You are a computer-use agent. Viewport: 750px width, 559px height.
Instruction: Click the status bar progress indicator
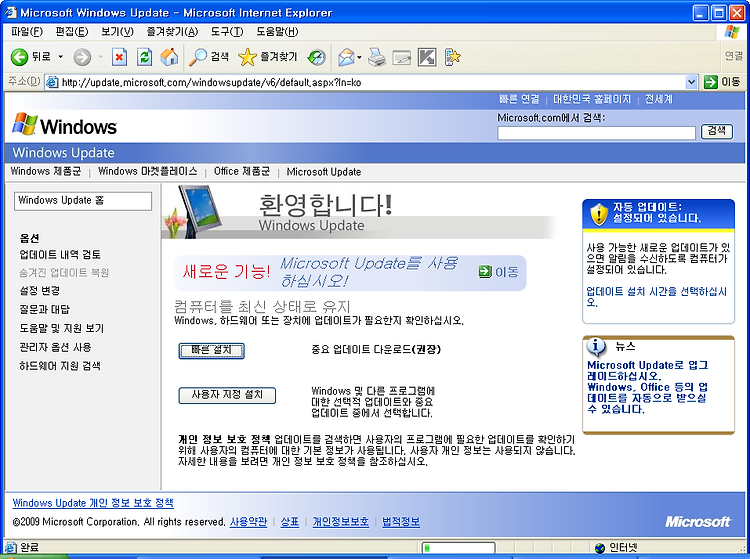coord(458,548)
